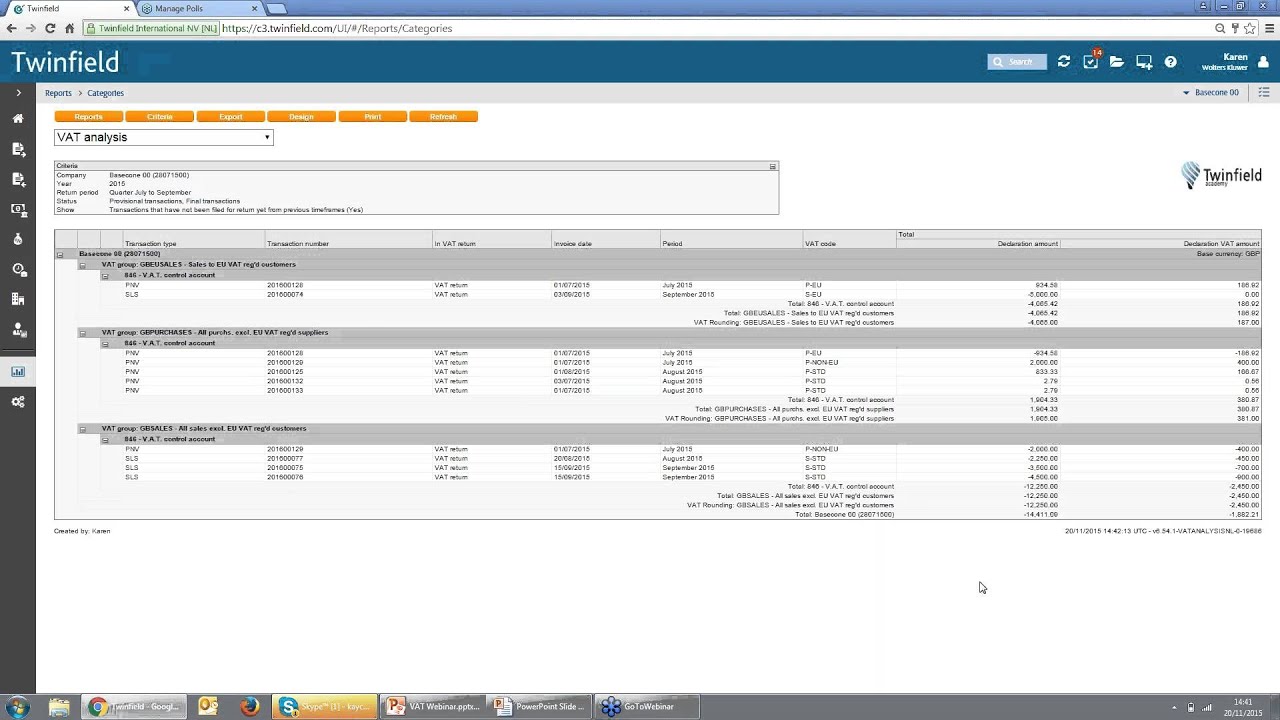Open the tasks icon with 14 badge
This screenshot has height=720, width=1280.
1091,61
